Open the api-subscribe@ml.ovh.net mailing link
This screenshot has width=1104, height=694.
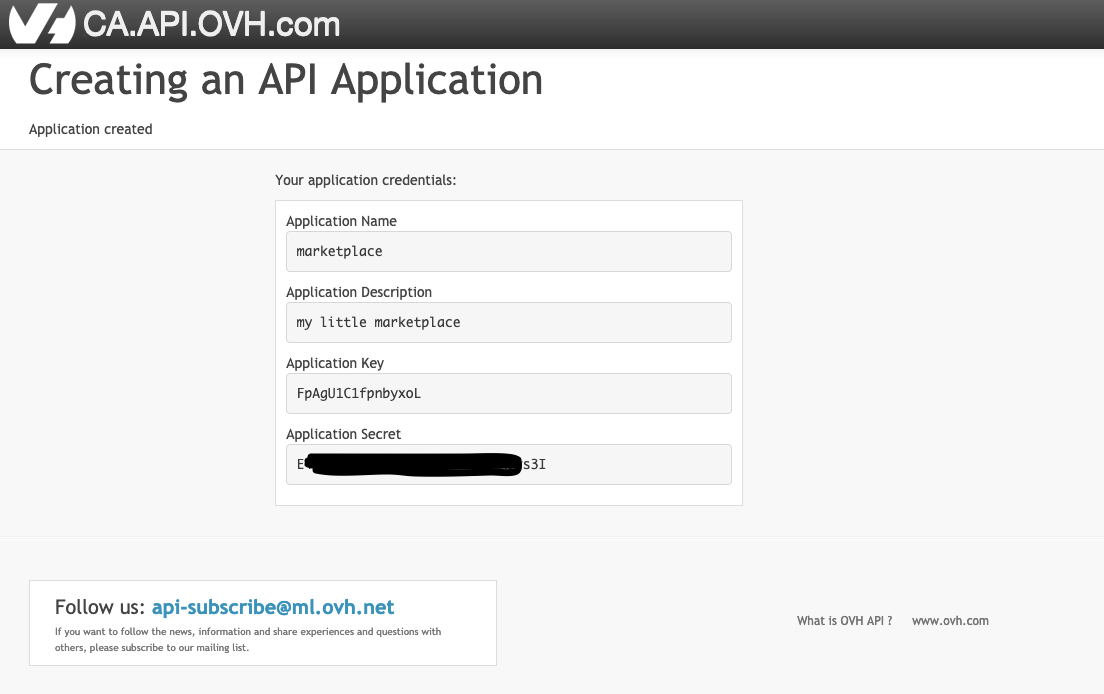coord(273,607)
